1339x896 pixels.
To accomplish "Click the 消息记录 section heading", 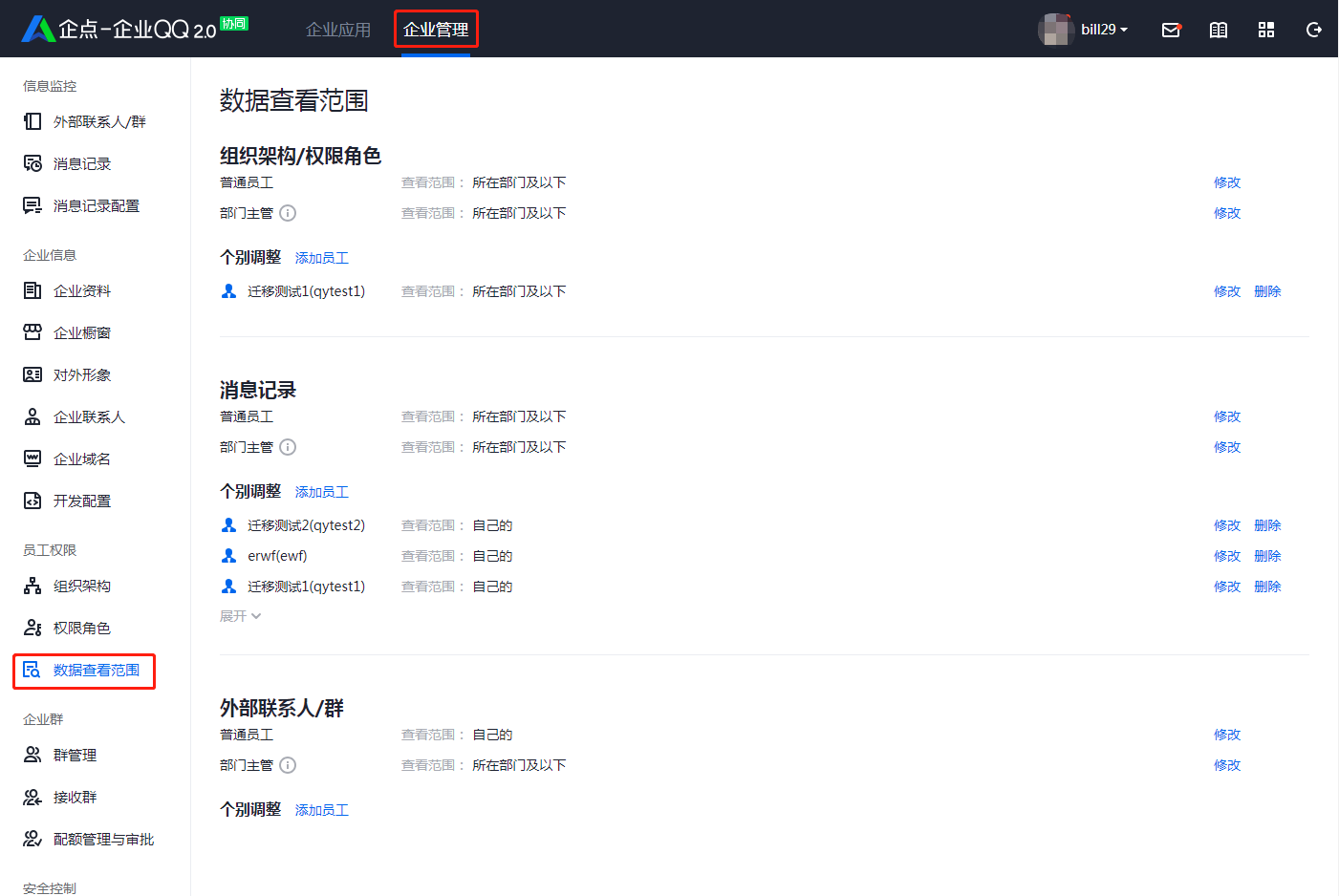I will pyautogui.click(x=258, y=390).
